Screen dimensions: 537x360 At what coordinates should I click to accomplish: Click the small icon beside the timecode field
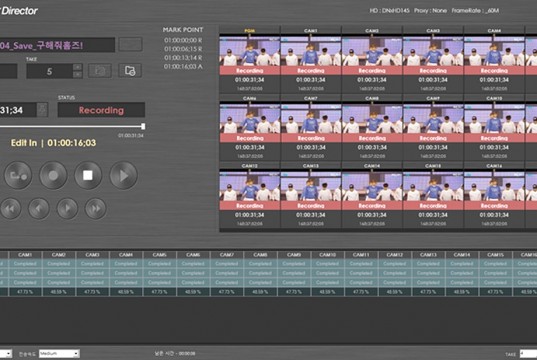click(x=42, y=110)
